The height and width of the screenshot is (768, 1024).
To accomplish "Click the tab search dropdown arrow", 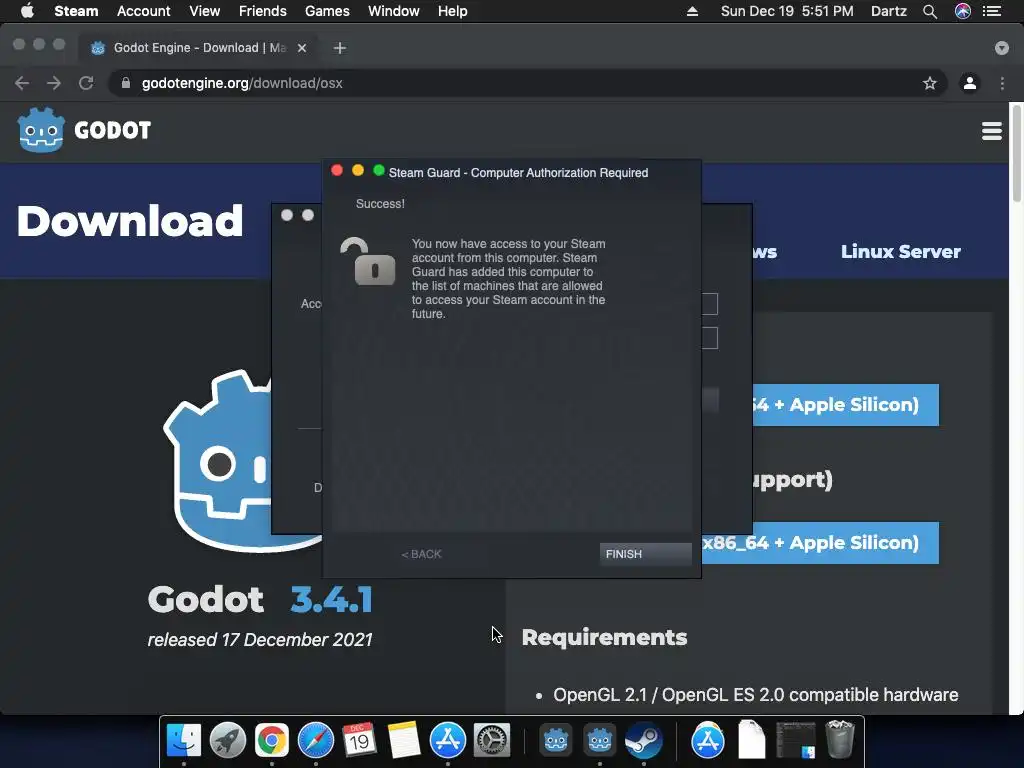I will (1001, 48).
